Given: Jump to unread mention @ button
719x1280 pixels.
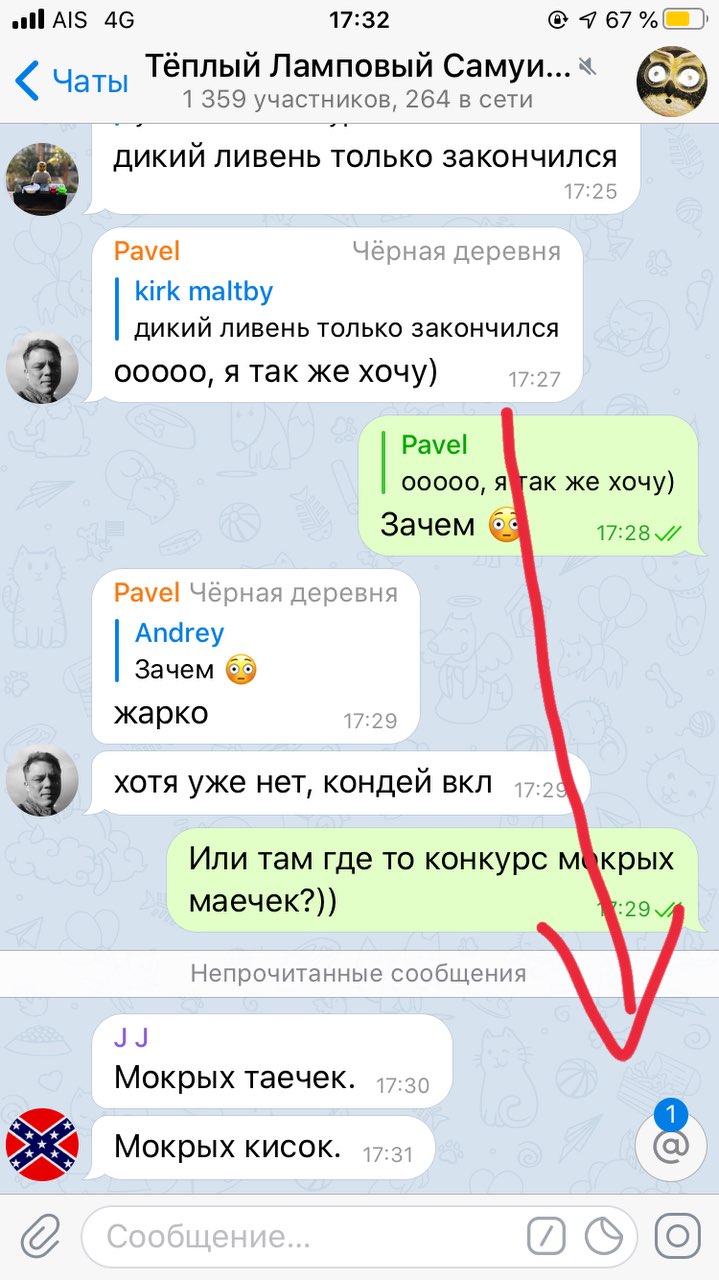Looking at the screenshot, I should pos(671,1144).
